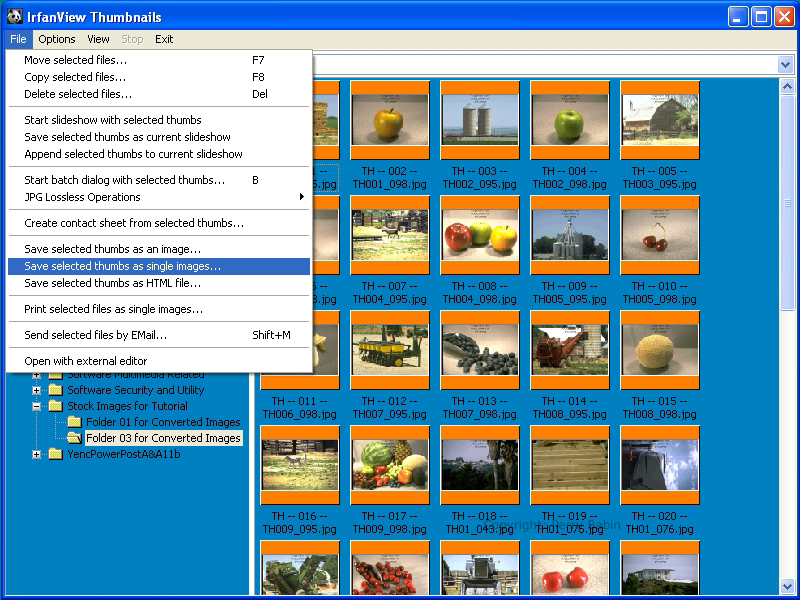Select thumbnail TH -- 019 wooden planks
The image size is (800, 600).
point(570,465)
